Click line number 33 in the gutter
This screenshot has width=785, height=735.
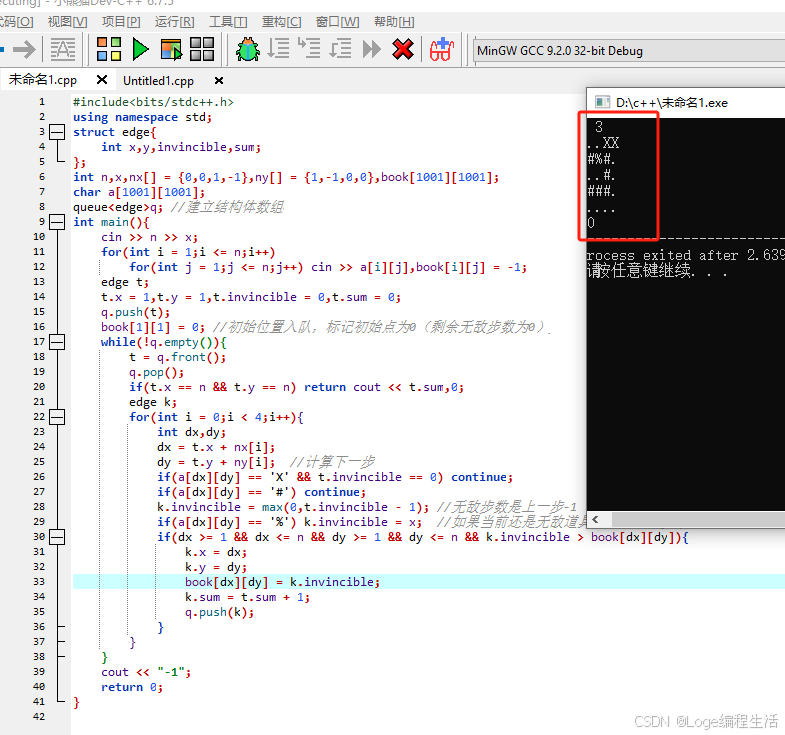coord(39,581)
